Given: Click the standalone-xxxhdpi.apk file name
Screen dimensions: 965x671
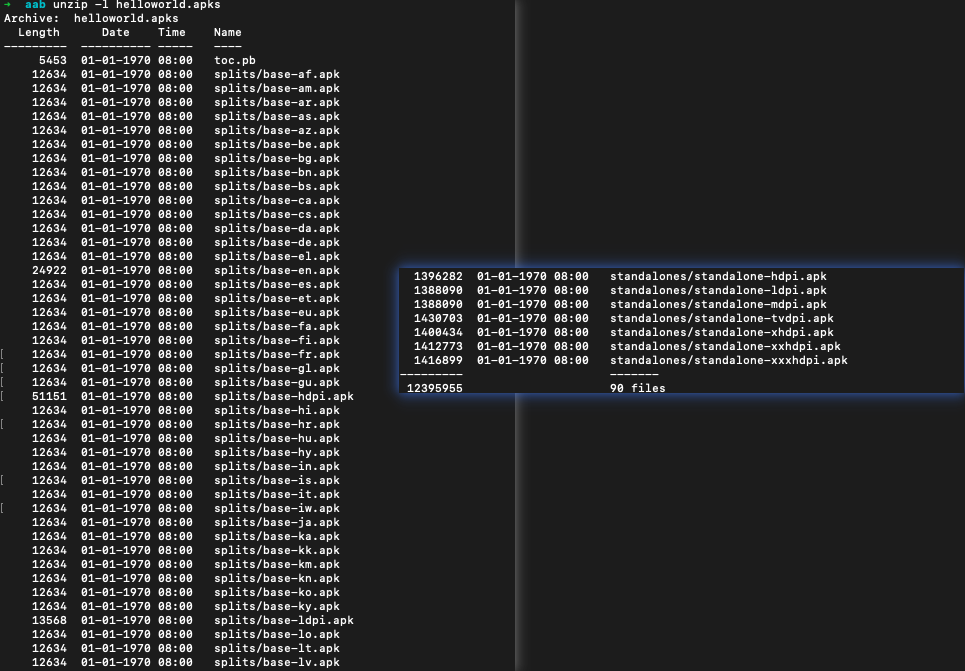Looking at the screenshot, I should [728, 361].
